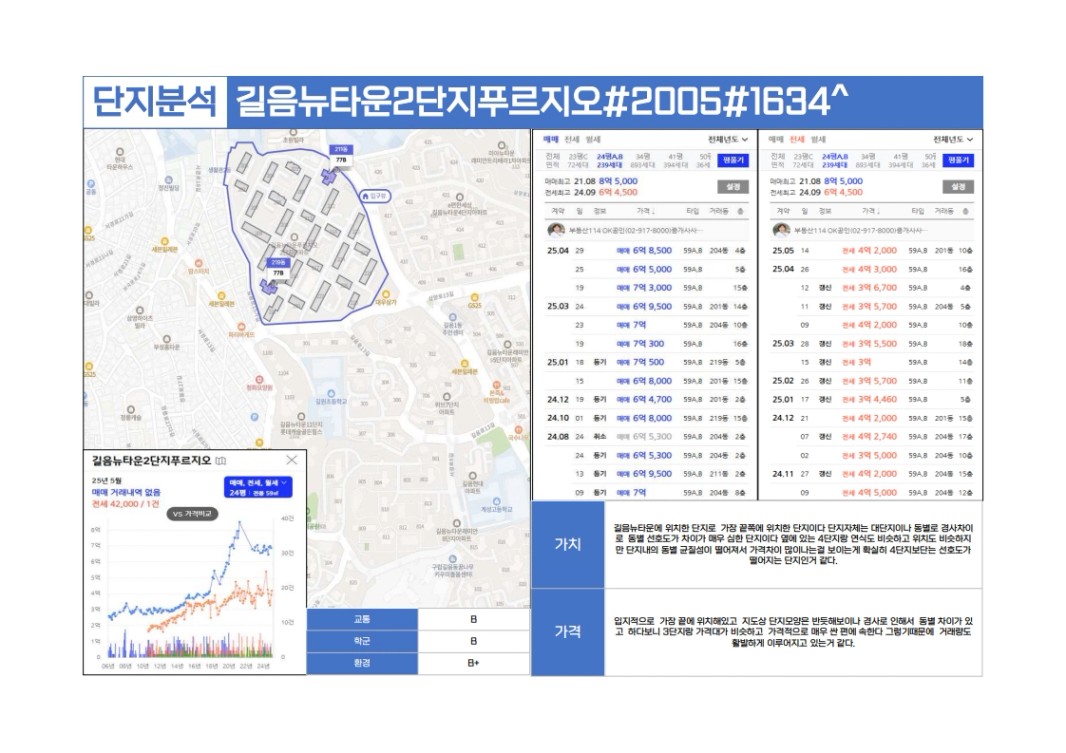Click the 계성고등학교 school marker
This screenshot has width=1066, height=753.
pos(497,504)
